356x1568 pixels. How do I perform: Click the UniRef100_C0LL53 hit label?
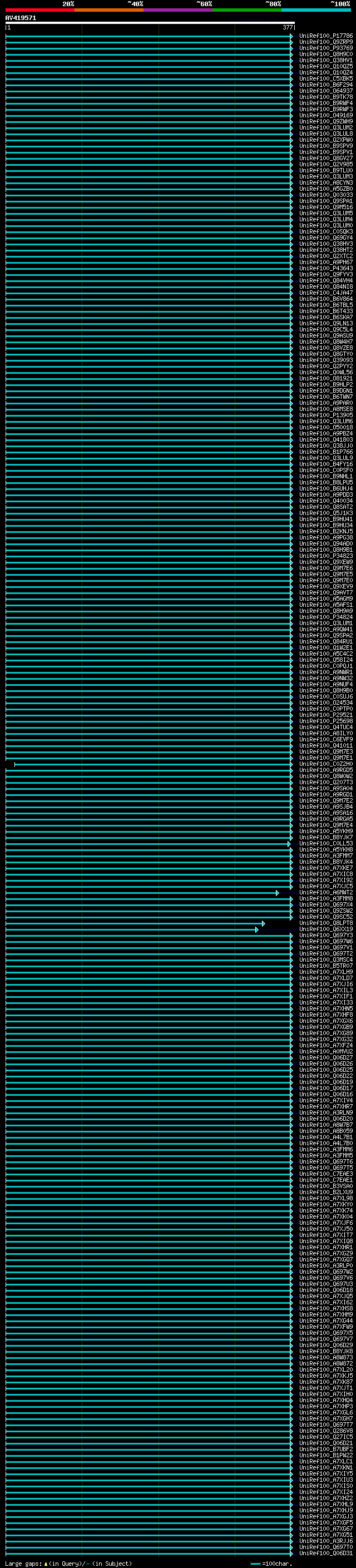326,844
